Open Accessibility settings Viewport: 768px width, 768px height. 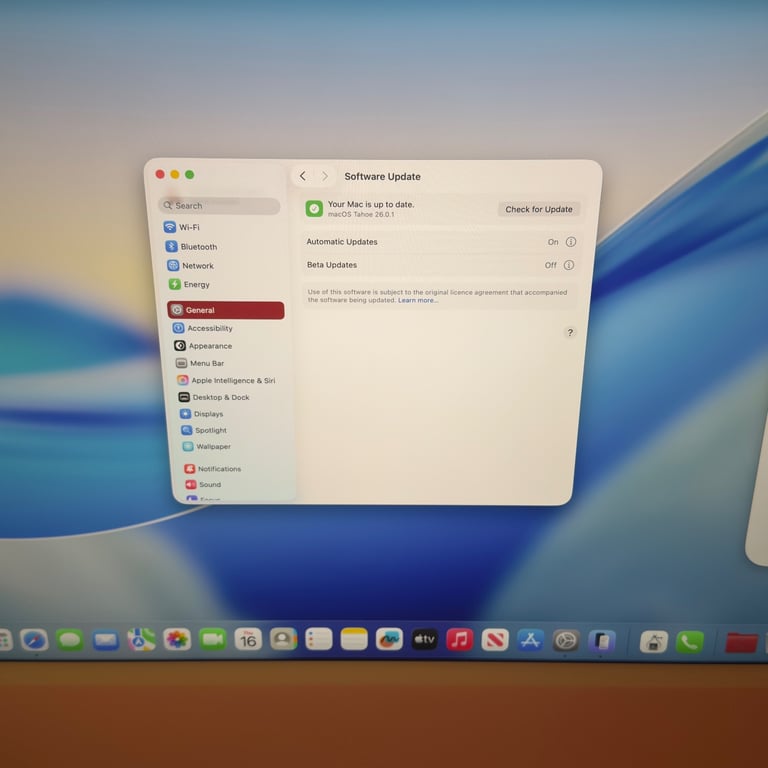[202, 328]
